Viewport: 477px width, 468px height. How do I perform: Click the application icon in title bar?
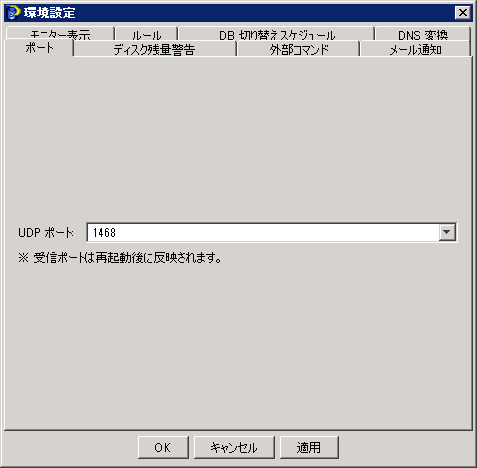coord(13,13)
